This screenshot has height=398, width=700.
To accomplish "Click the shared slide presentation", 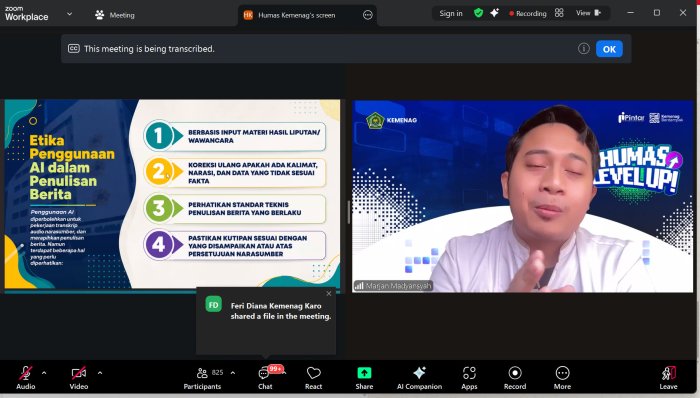I will pyautogui.click(x=172, y=194).
